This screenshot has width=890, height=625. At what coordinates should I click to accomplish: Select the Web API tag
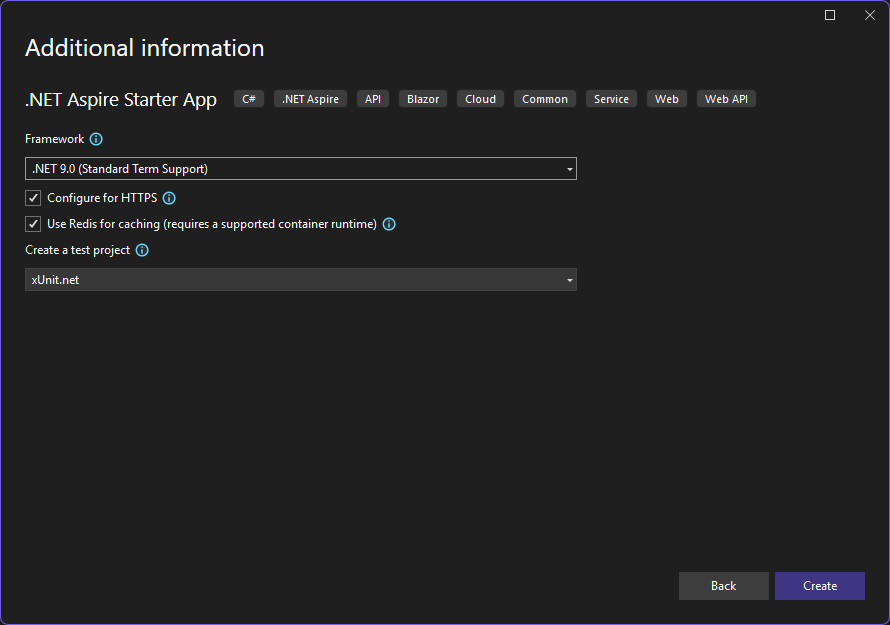point(726,99)
